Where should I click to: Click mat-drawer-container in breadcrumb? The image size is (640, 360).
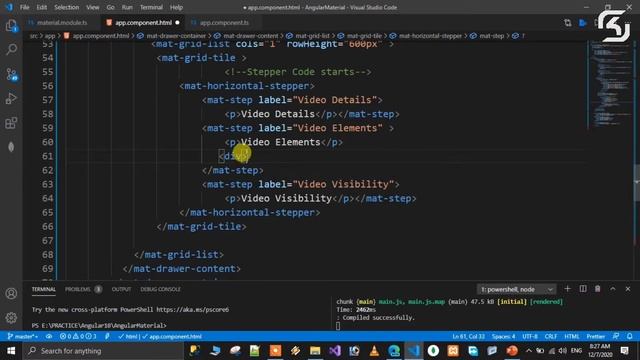(176, 36)
